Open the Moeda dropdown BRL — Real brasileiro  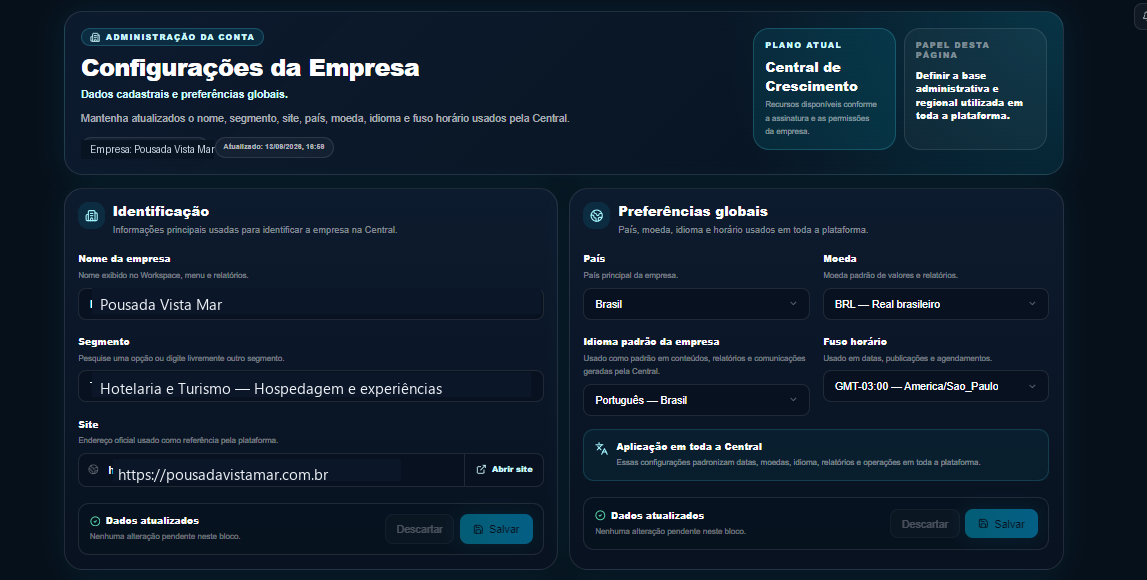[936, 304]
